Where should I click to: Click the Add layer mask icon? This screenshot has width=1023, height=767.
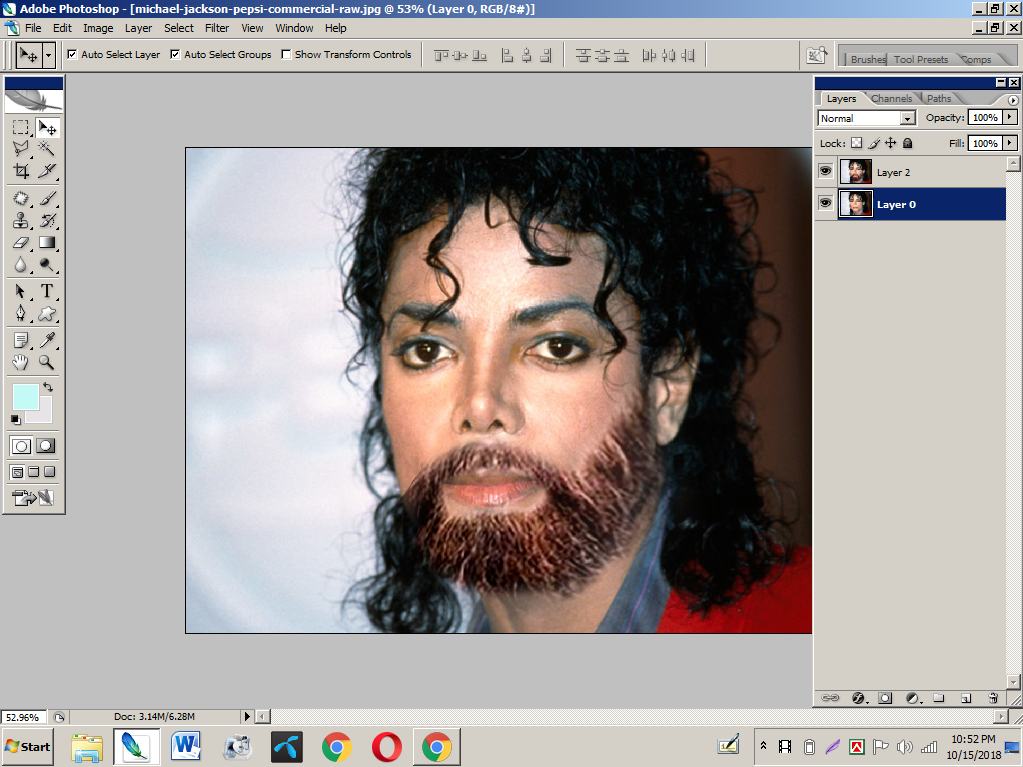point(885,698)
